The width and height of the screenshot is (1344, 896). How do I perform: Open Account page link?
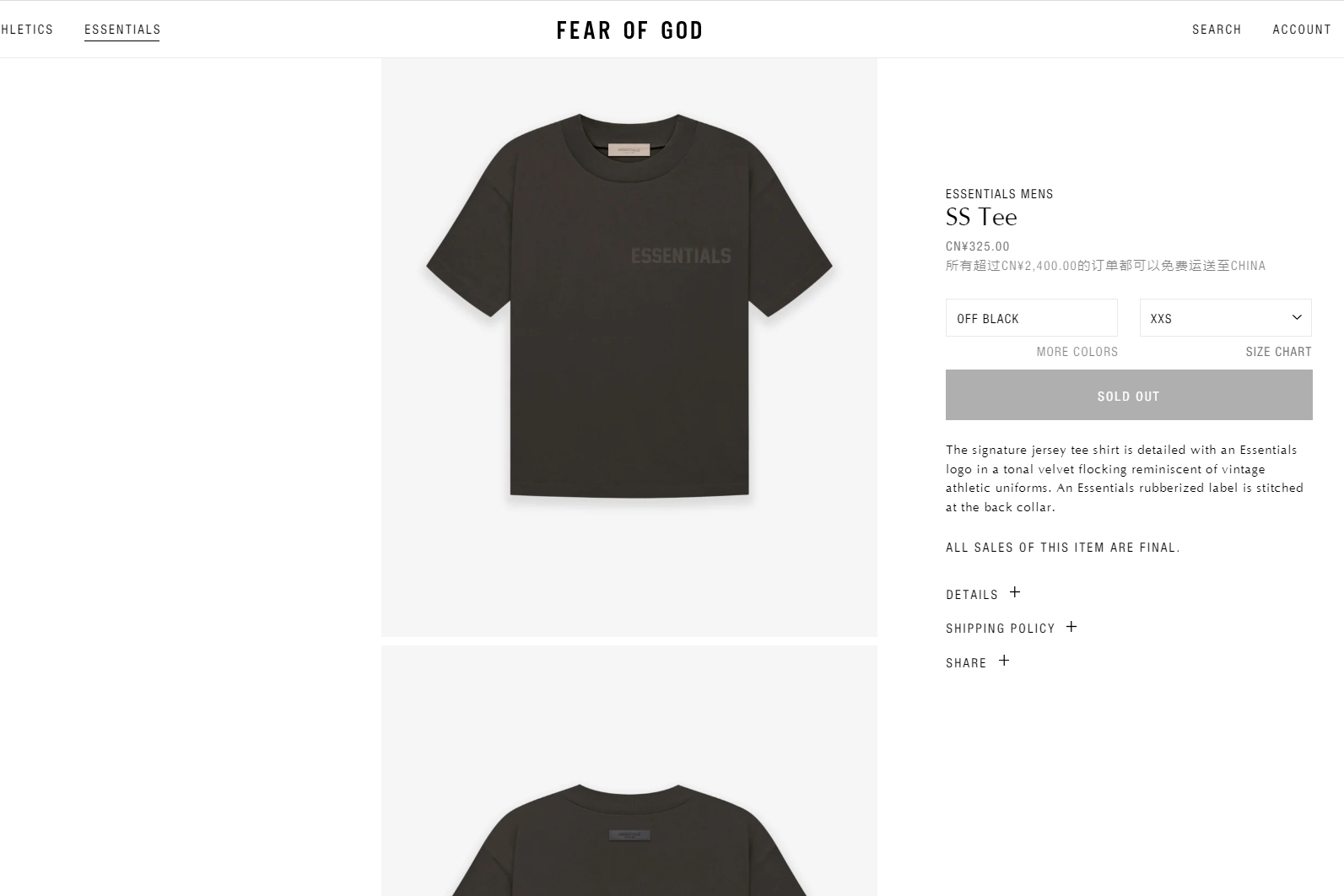click(x=1302, y=30)
